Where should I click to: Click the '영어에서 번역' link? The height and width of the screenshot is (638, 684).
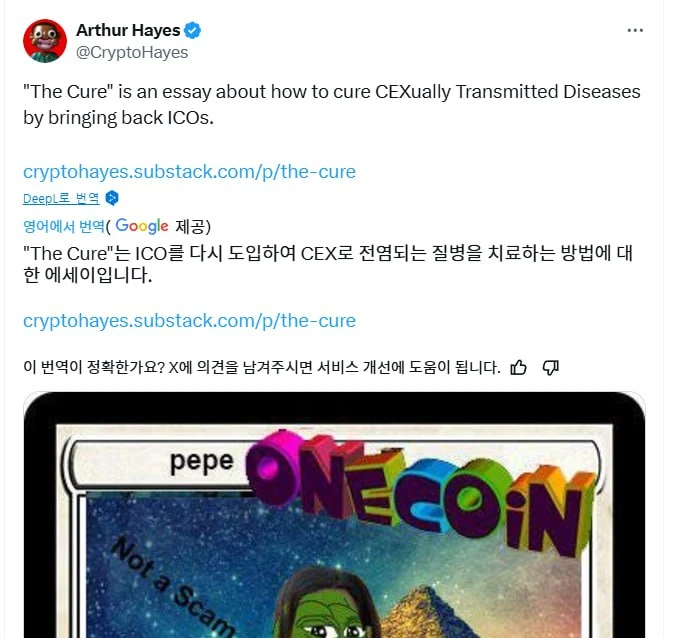[x=64, y=226]
